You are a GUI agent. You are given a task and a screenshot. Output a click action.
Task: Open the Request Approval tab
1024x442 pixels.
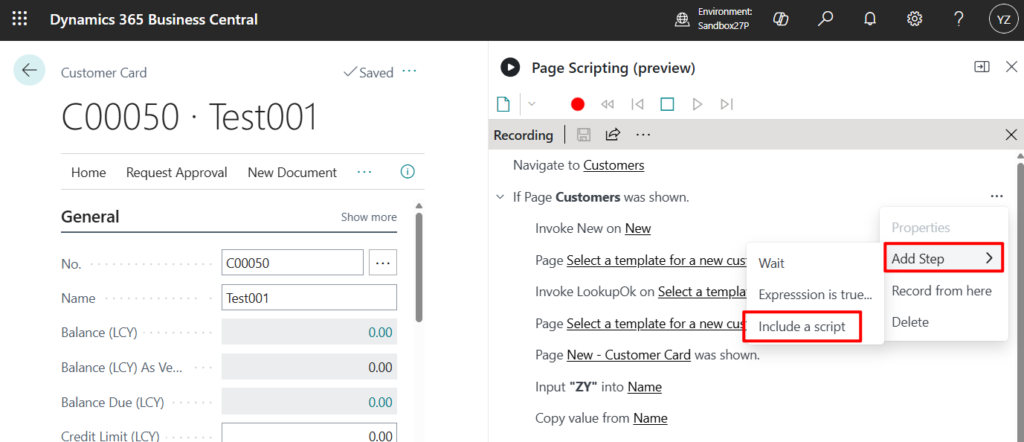[x=176, y=172]
